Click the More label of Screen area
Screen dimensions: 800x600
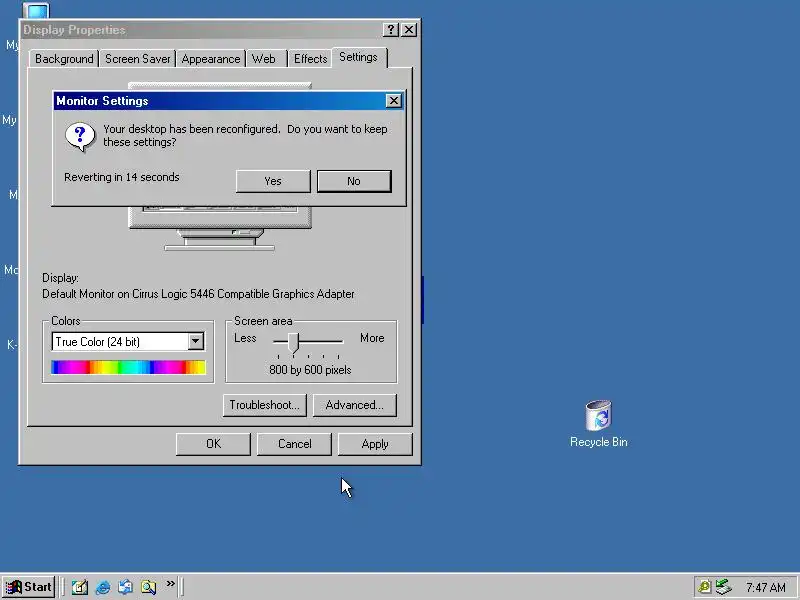coord(372,338)
